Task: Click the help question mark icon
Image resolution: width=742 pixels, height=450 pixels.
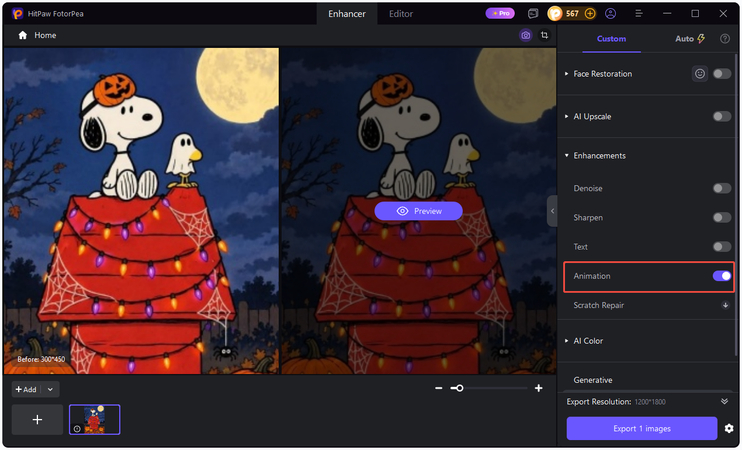Action: (x=724, y=39)
